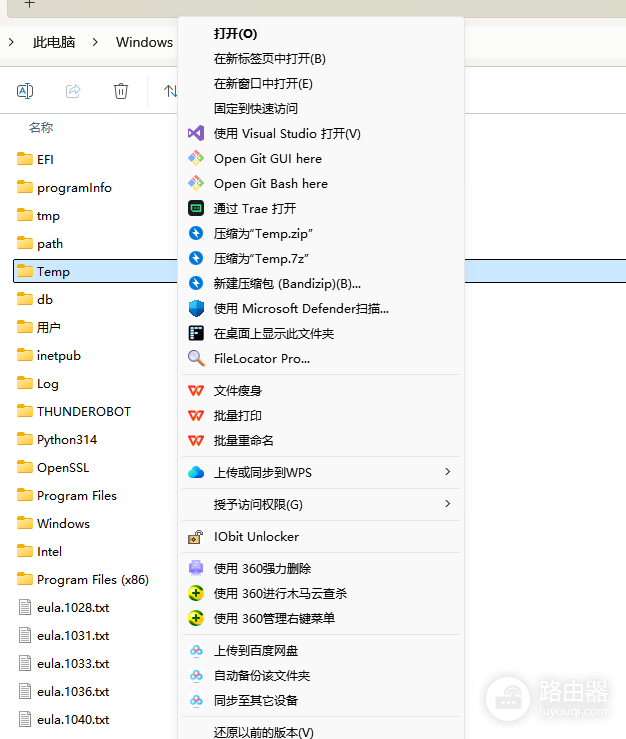This screenshot has width=626, height=739.
Task: Click the Trae app icon
Action: [196, 208]
